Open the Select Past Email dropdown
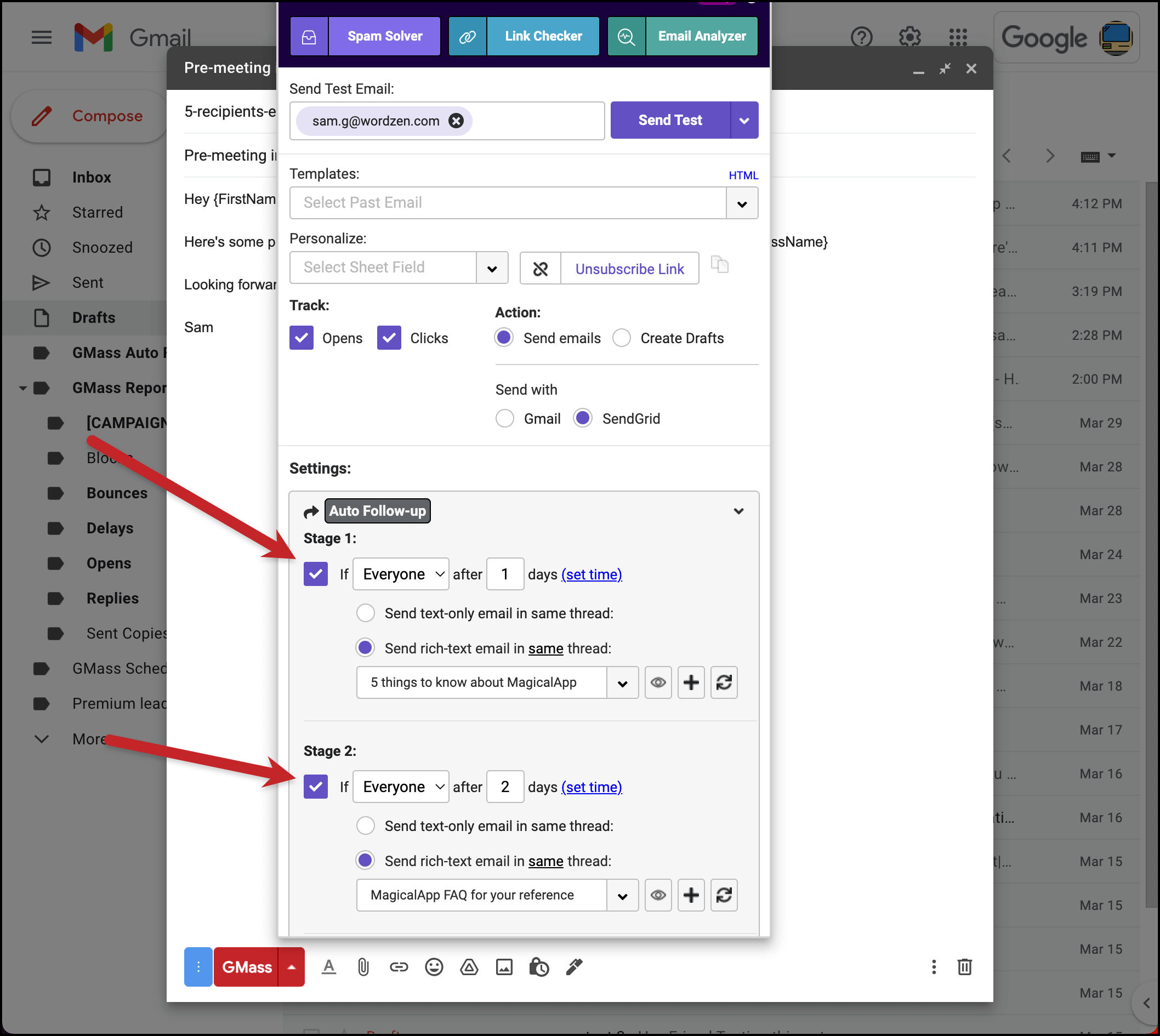Viewport: 1160px width, 1036px height. pyautogui.click(x=742, y=203)
